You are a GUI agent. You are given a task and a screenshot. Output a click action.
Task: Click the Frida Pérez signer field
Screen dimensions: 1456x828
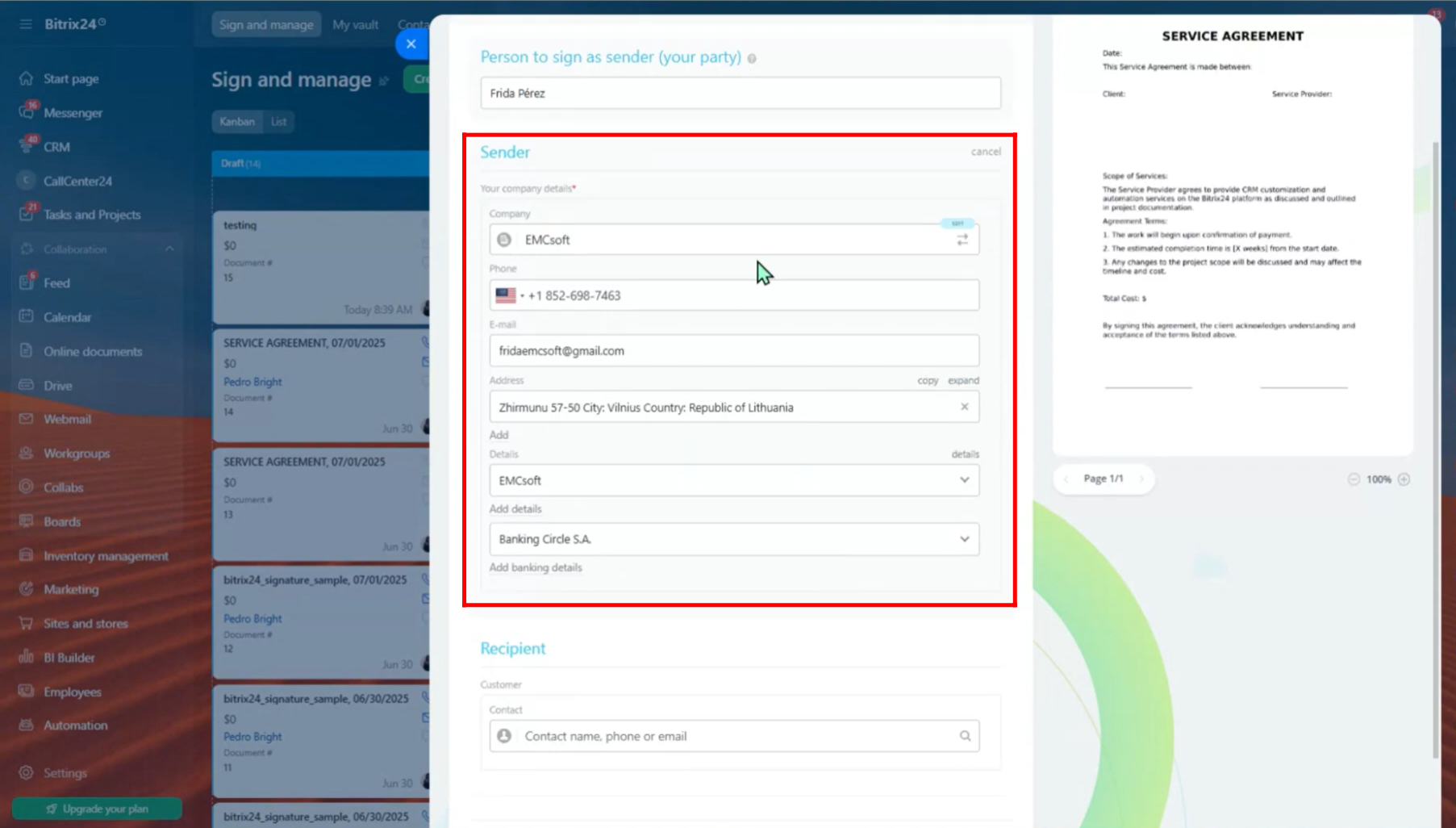pyautogui.click(x=741, y=93)
